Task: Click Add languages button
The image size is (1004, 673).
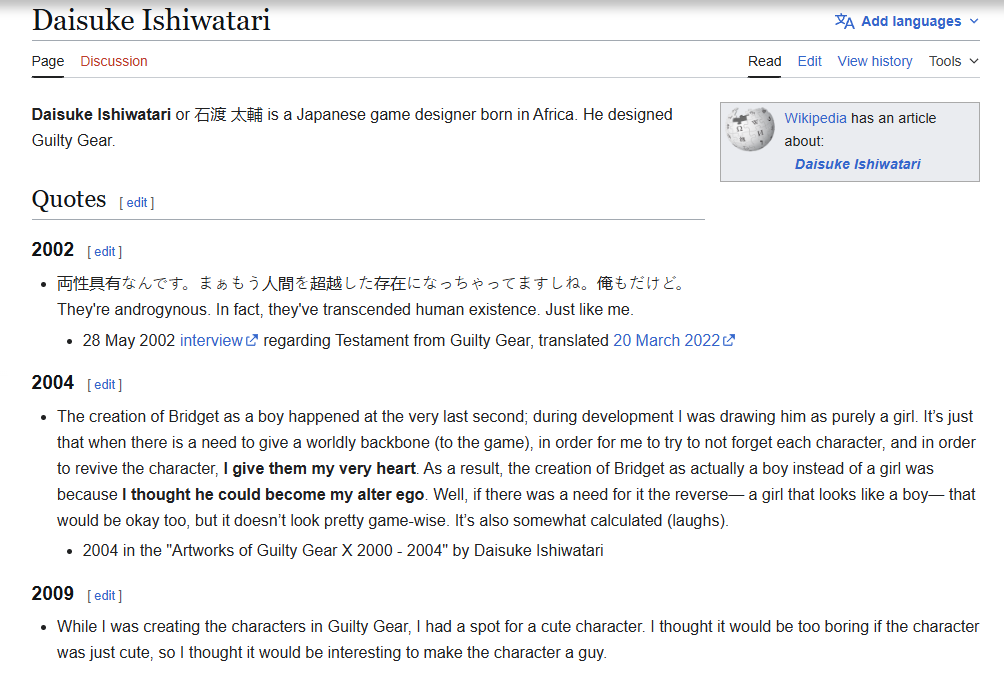Action: coord(907,21)
